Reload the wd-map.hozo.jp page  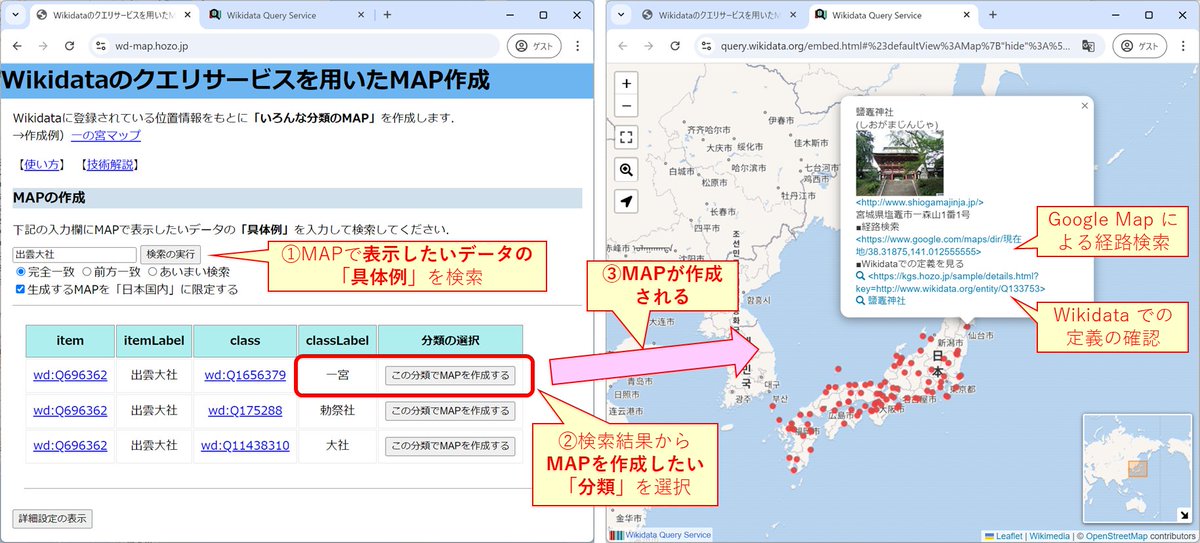tap(69, 46)
